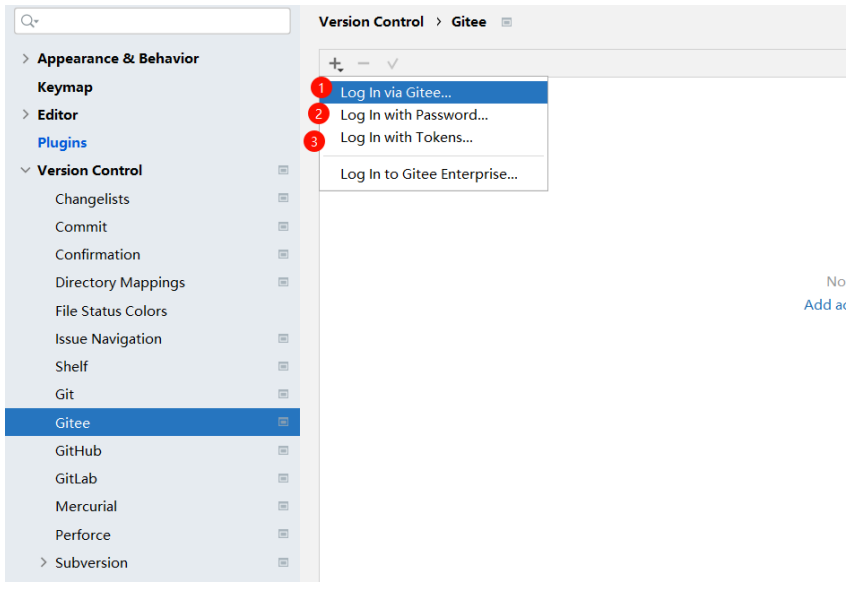Screen dimensions: 864x606
Task: Click project icon beside Commit row
Action: (283, 226)
